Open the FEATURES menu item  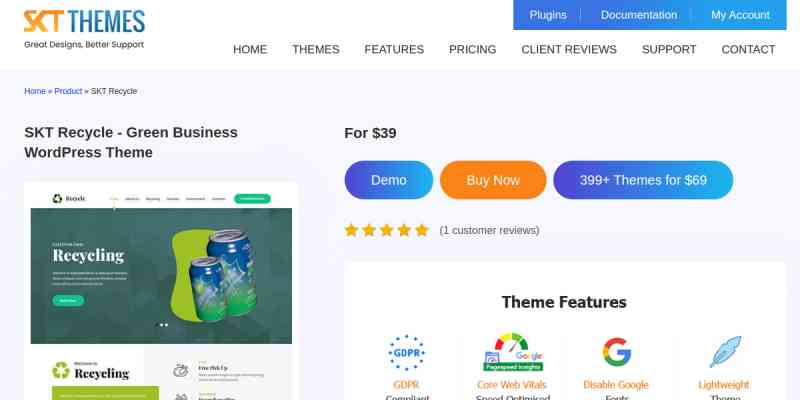tap(394, 49)
